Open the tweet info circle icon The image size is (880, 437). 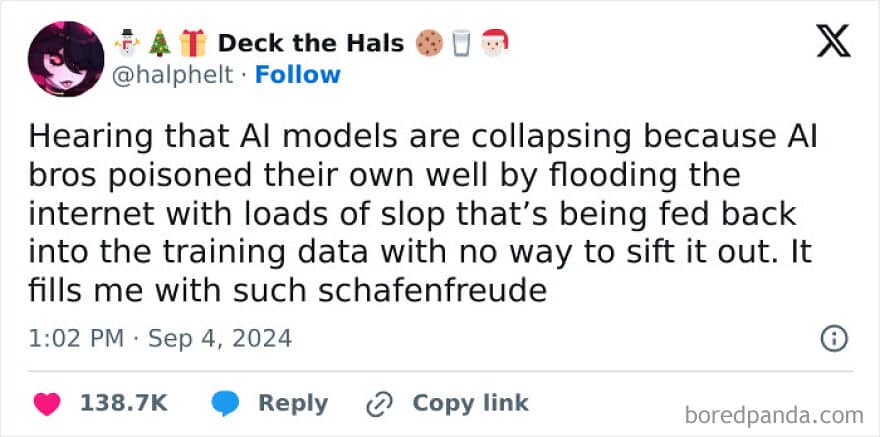point(833,338)
